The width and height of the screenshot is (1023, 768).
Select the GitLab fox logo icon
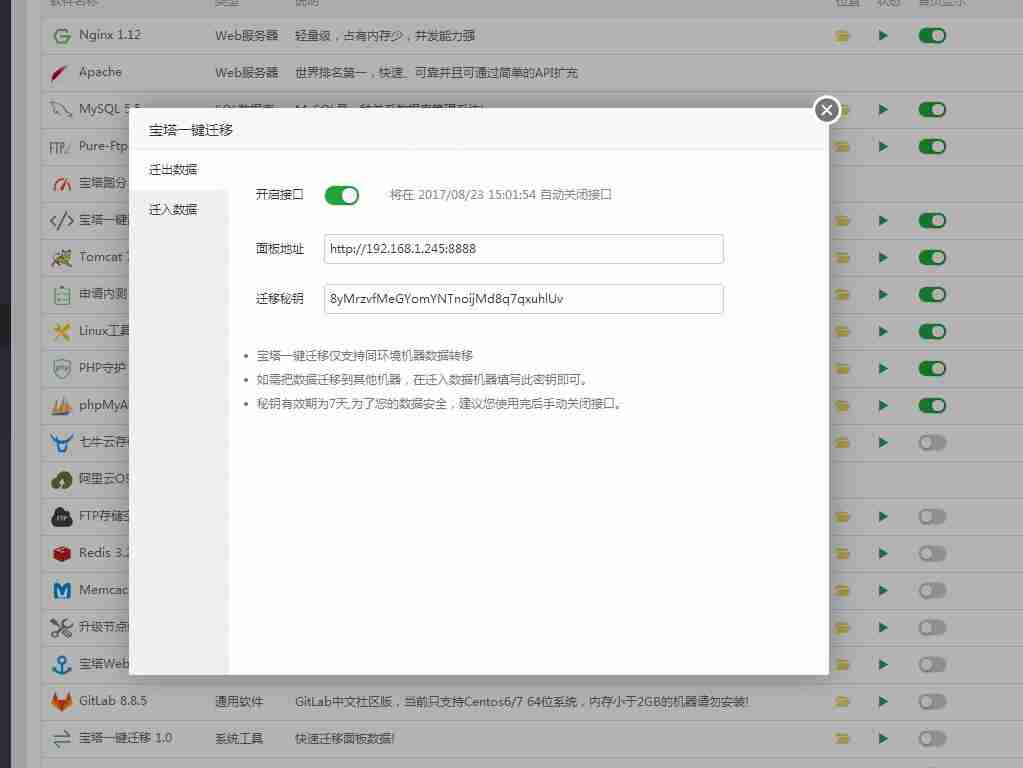[60, 701]
